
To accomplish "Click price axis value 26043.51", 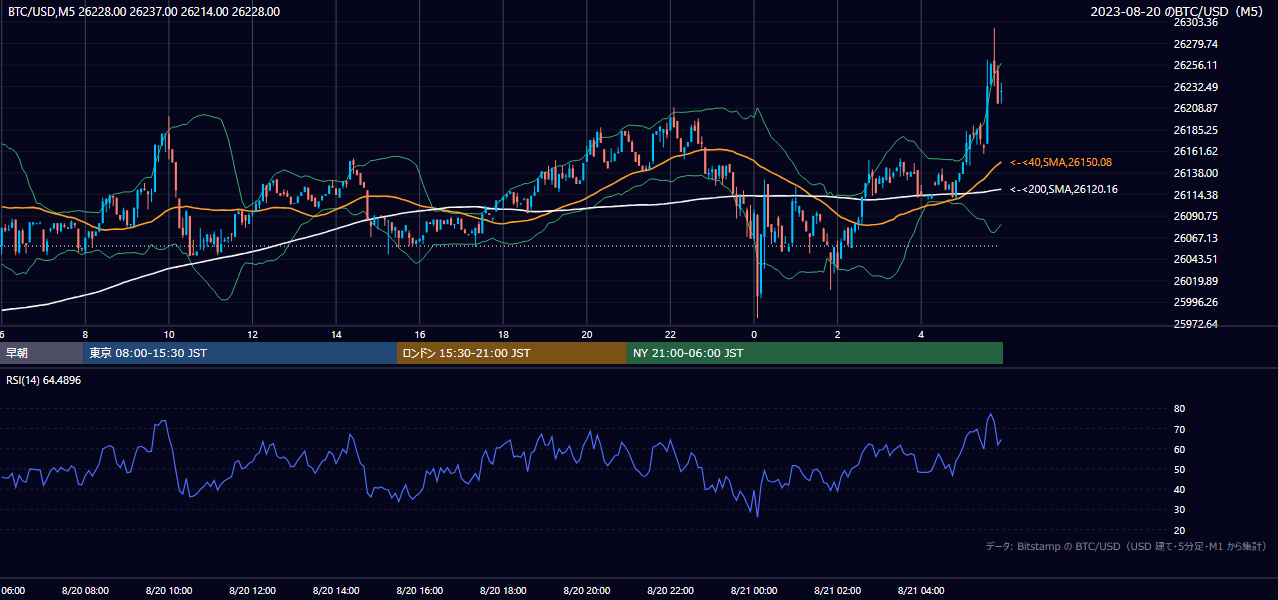I will pos(1195,259).
